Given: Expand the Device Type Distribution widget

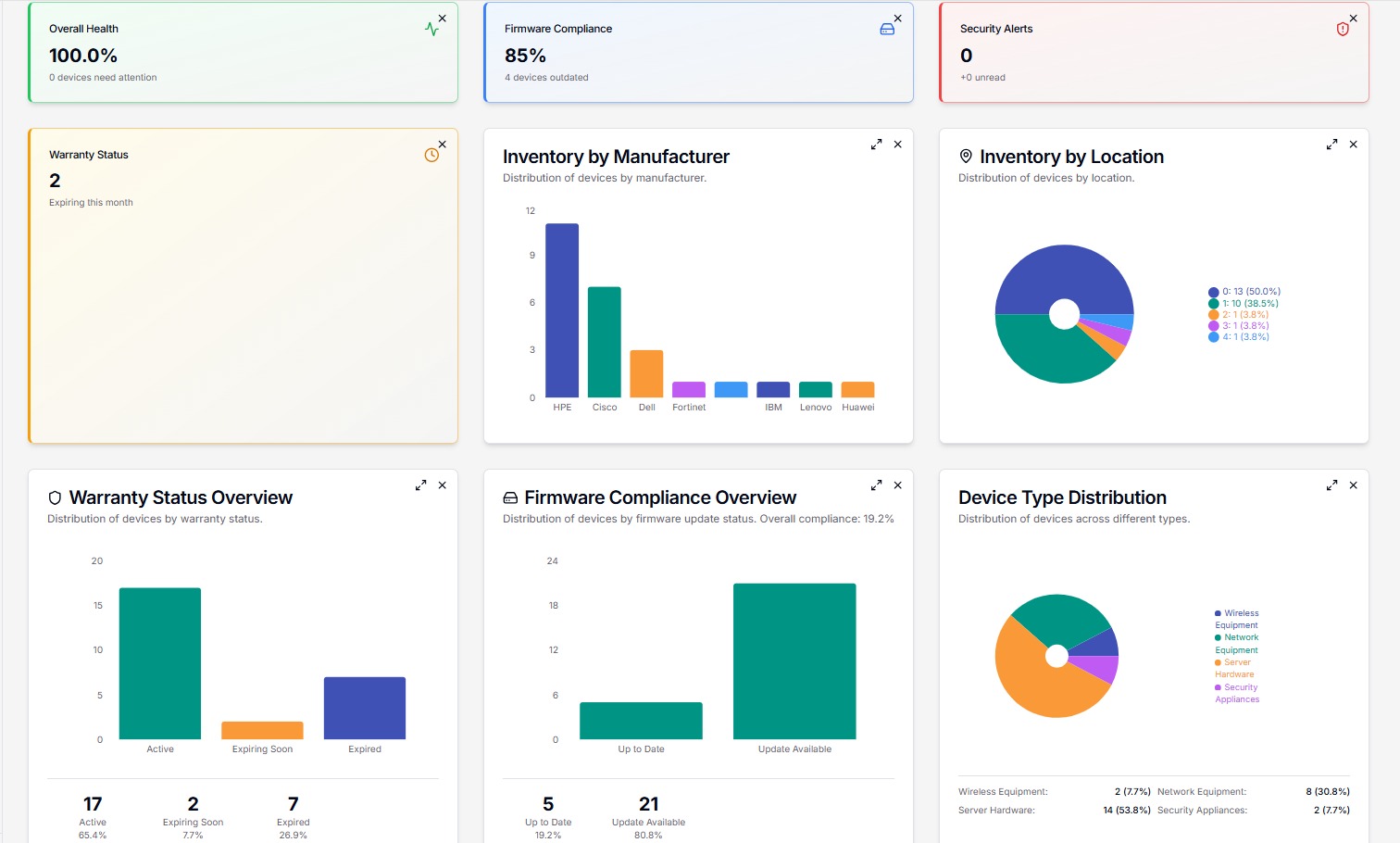Looking at the screenshot, I should (1331, 484).
